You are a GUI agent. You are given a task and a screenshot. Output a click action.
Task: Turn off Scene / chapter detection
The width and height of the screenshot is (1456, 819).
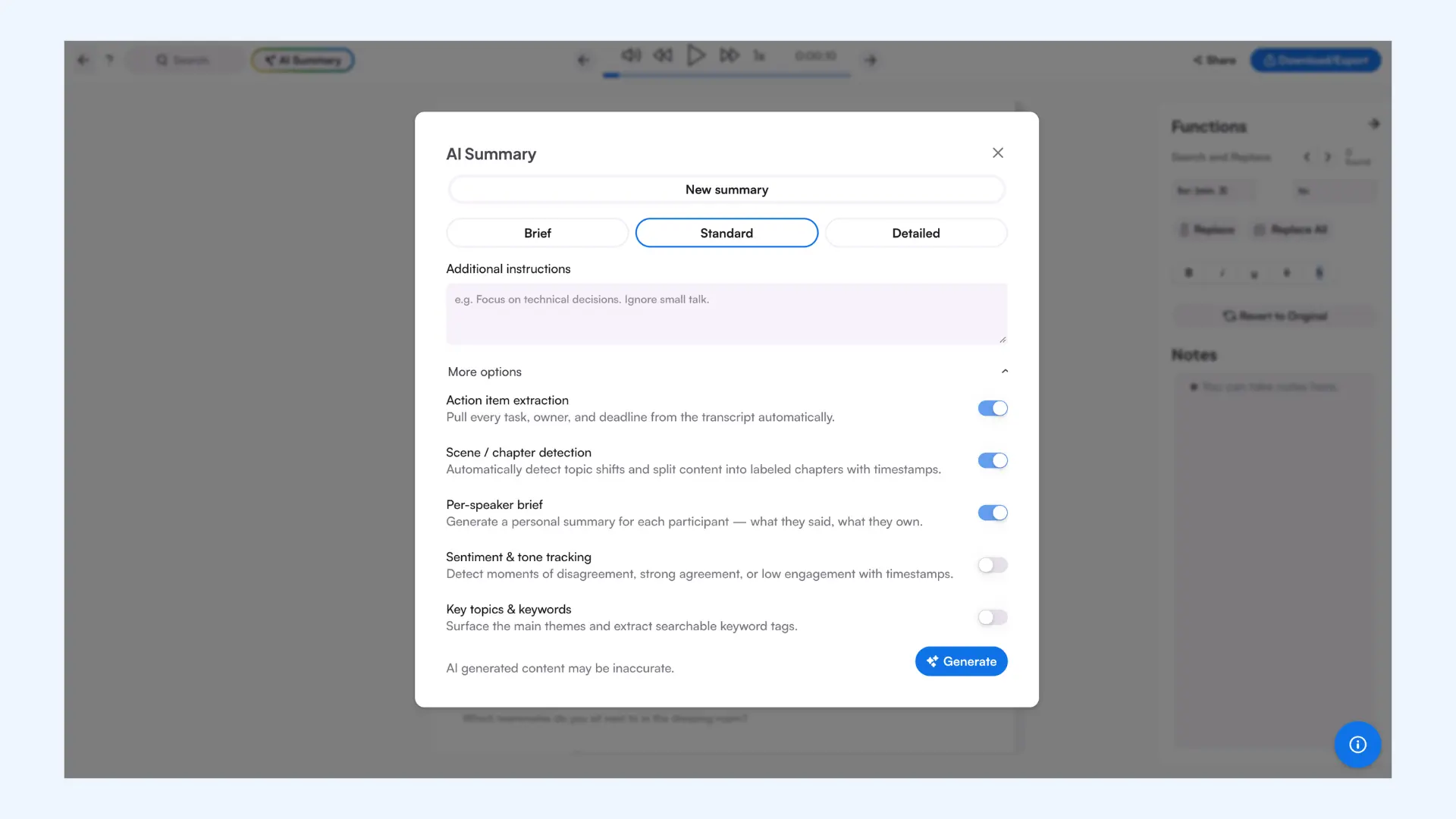click(x=993, y=461)
